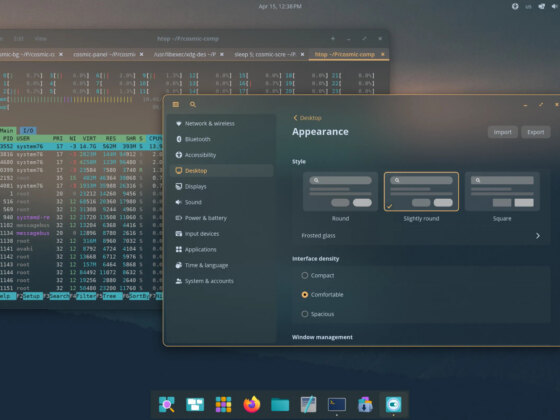Select the htop systemd-re process row
The height and width of the screenshot is (420, 560).
81,217
